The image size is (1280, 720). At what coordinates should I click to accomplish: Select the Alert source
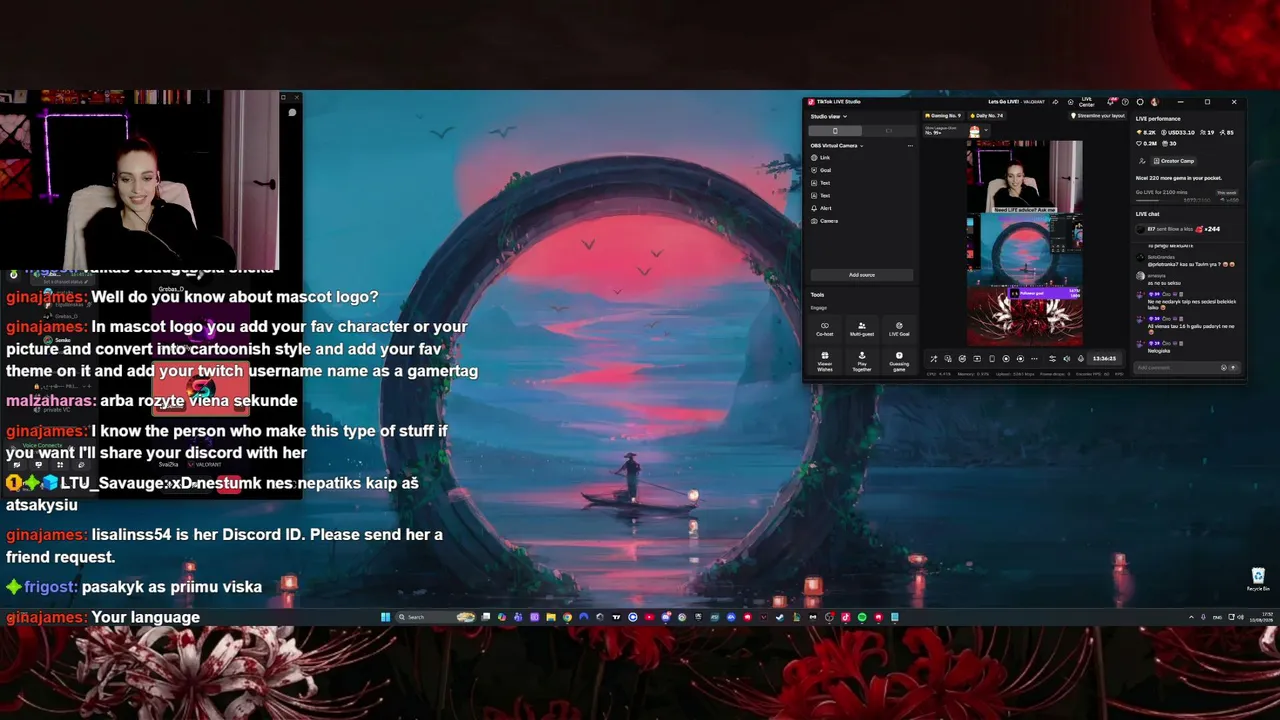(821, 208)
